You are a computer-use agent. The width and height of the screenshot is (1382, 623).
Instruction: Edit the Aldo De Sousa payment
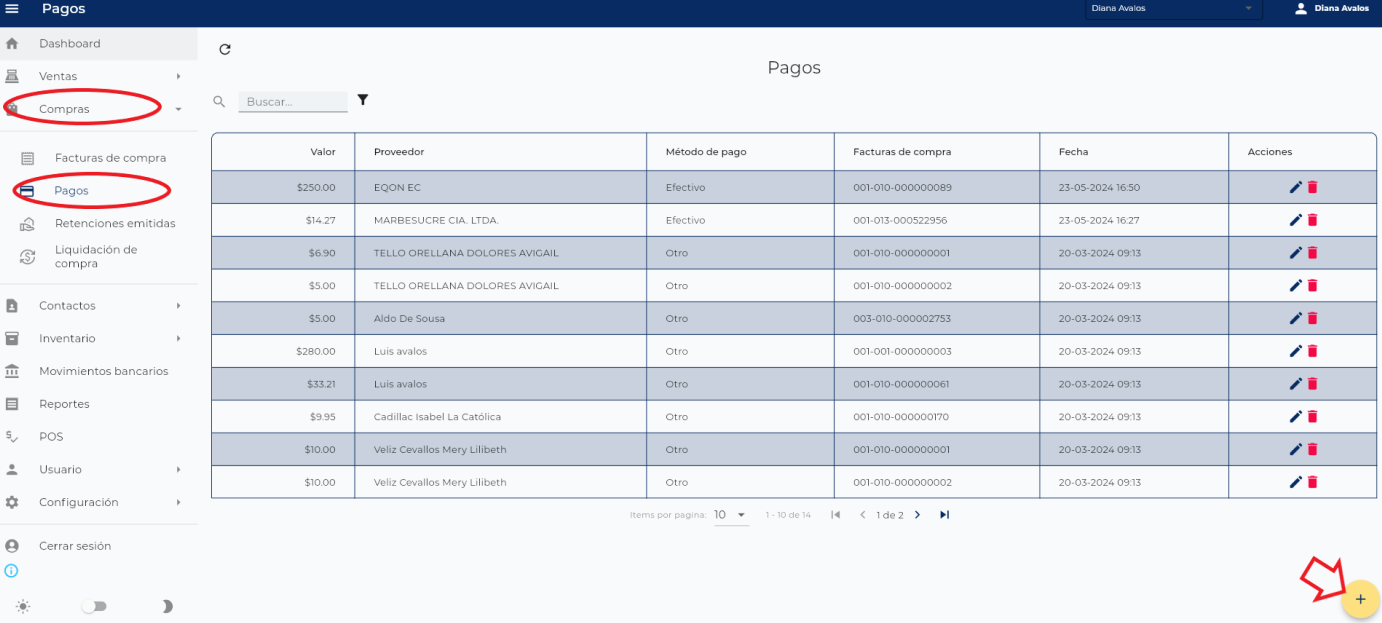pyautogui.click(x=1296, y=318)
